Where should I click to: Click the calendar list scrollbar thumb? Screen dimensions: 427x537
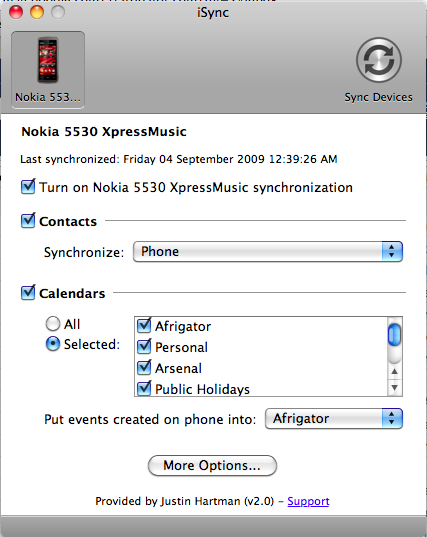[394, 335]
